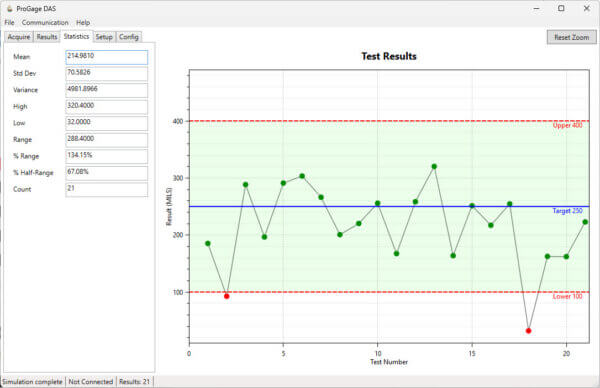Image resolution: width=600 pixels, height=388 pixels.
Task: Click the 'Not Connected' status entry
Action: [x=91, y=382]
